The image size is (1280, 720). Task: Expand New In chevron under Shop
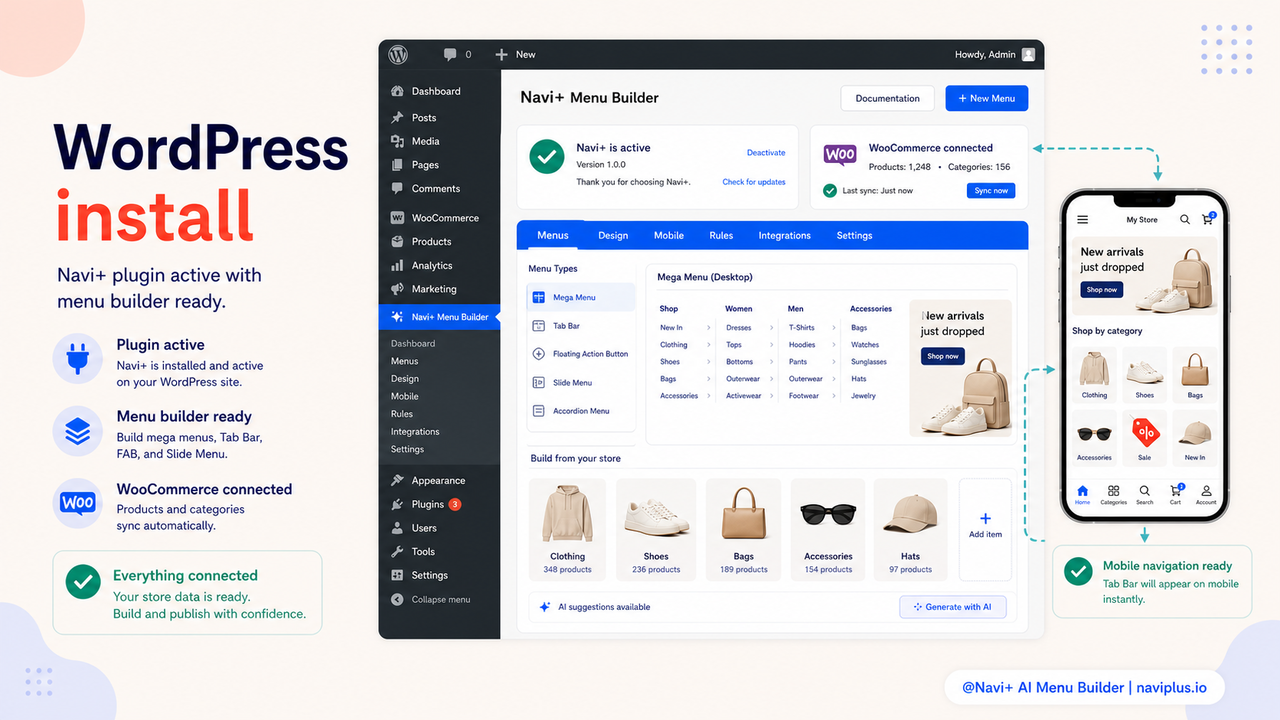tap(709, 327)
